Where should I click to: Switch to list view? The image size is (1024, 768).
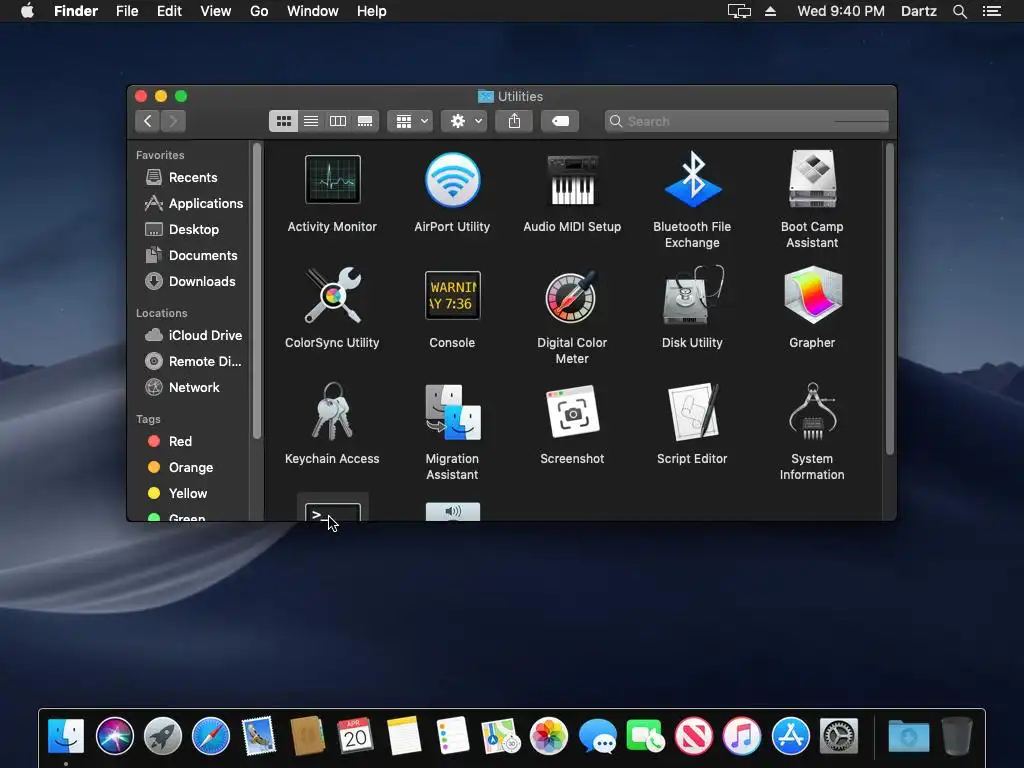[311, 121]
